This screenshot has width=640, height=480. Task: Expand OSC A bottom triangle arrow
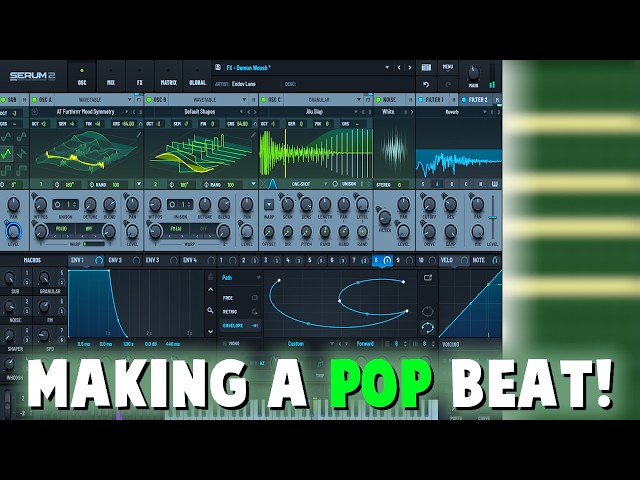point(139,184)
